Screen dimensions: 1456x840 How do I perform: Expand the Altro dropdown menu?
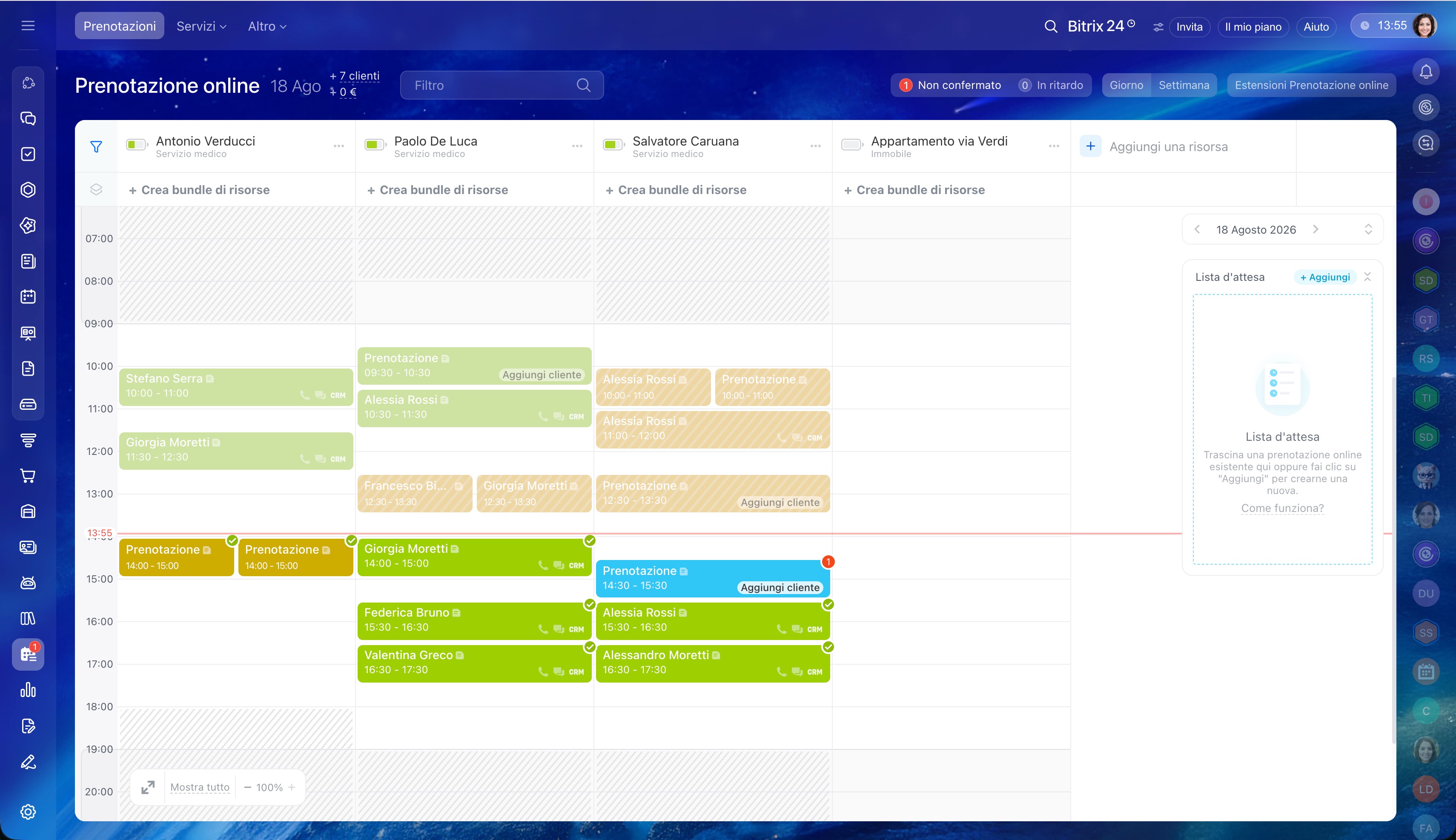(267, 26)
